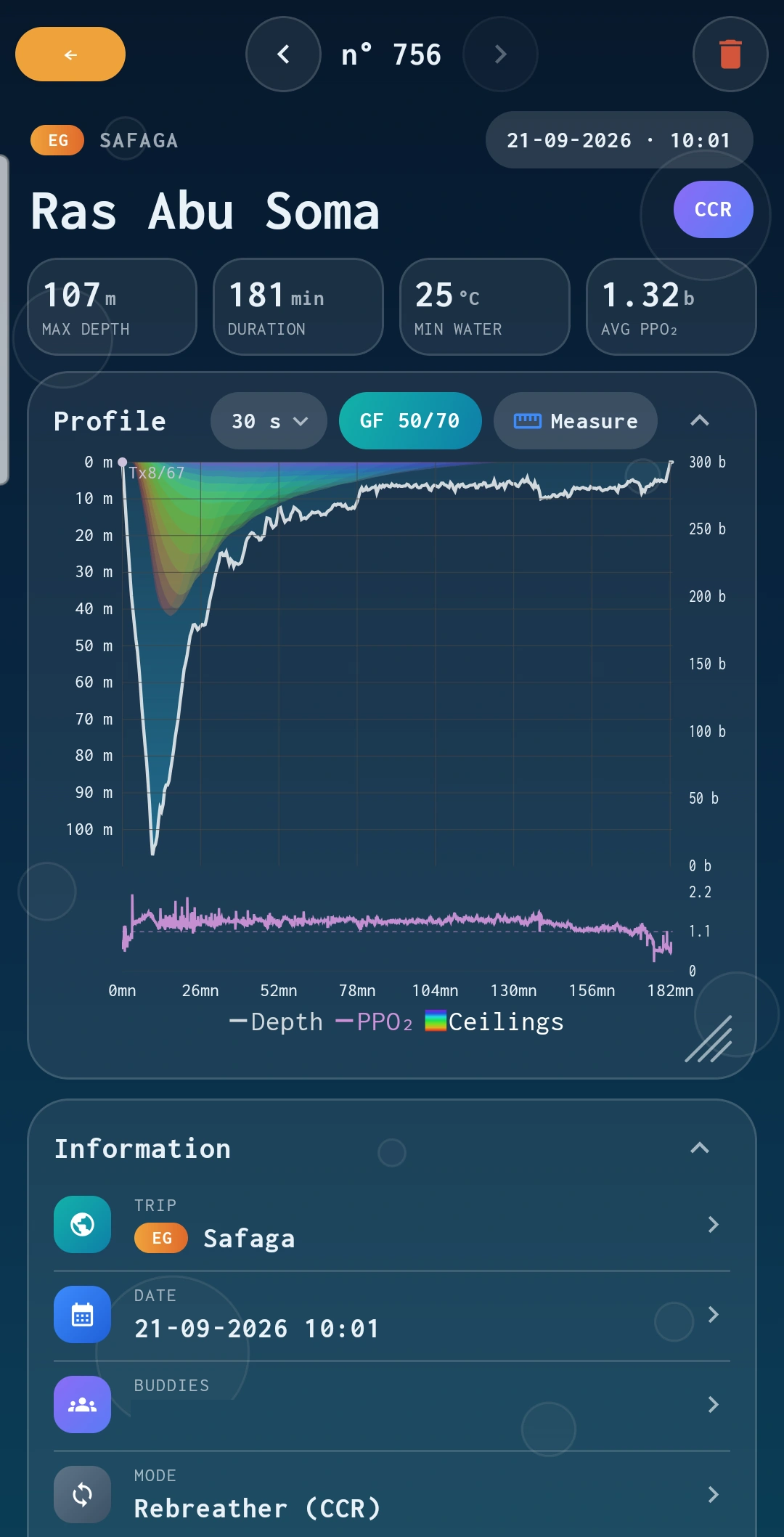The image size is (784, 1537).
Task: Click the dive number n° 756
Action: [x=391, y=55]
